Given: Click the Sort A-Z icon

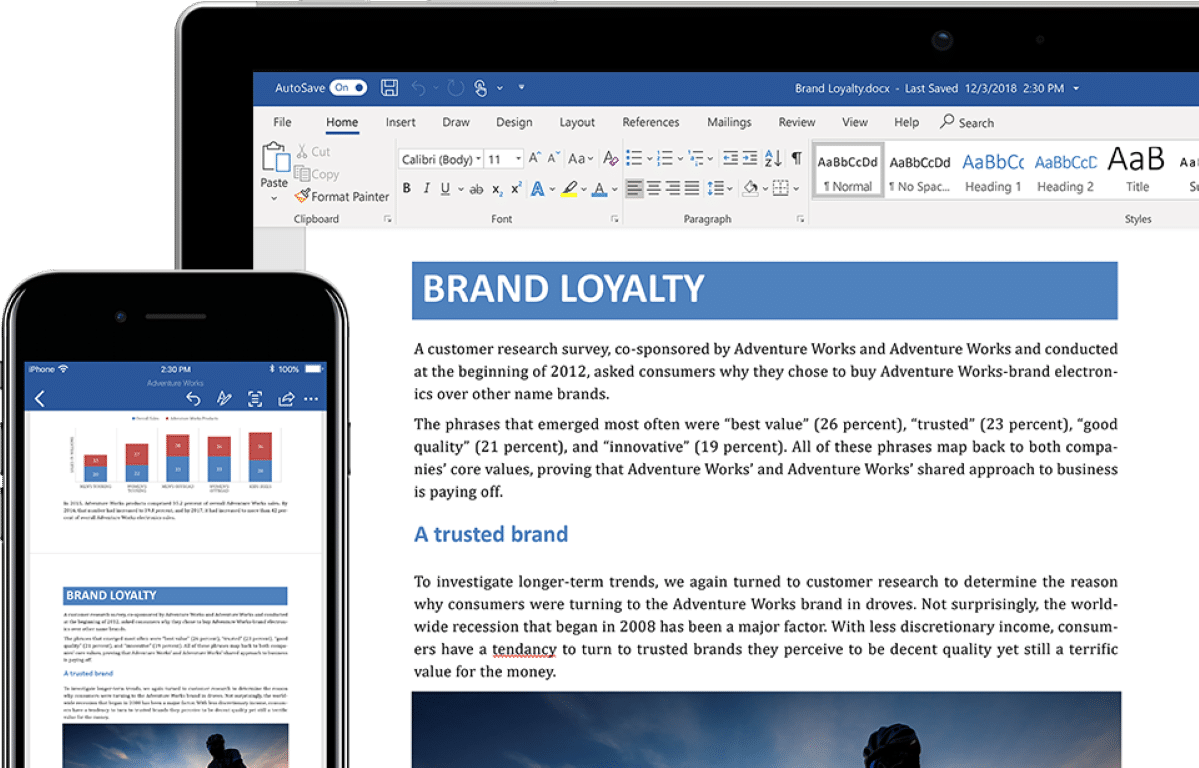Looking at the screenshot, I should [x=773, y=158].
